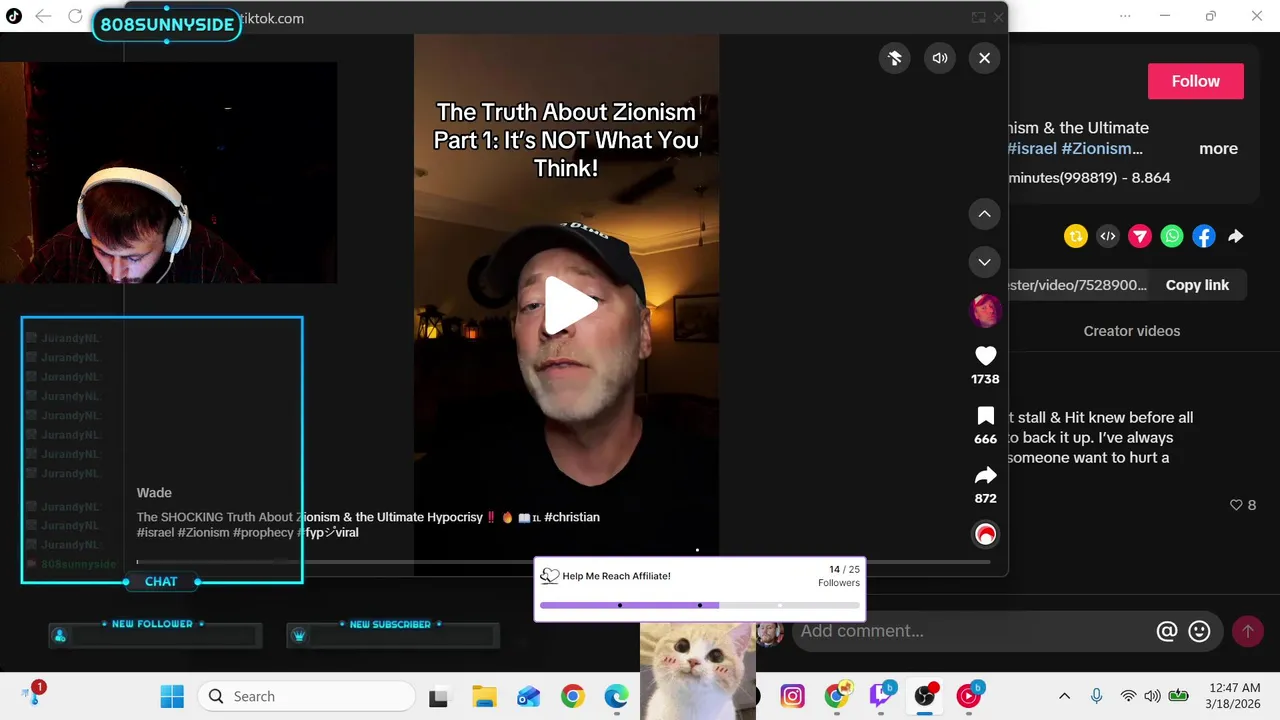The height and width of the screenshot is (720, 1280).
Task: Open Chrome icon left of Edge
Action: coord(573,697)
